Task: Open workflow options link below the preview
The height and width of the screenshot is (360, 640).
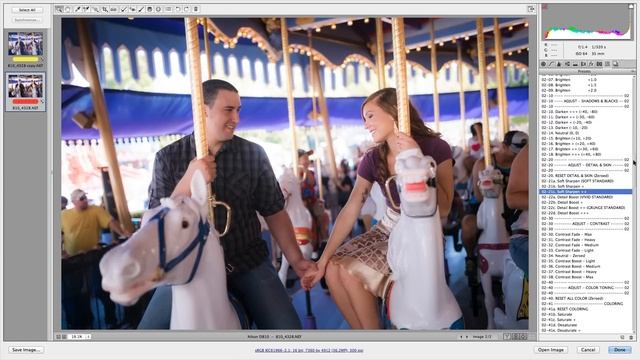Action: click(309, 350)
